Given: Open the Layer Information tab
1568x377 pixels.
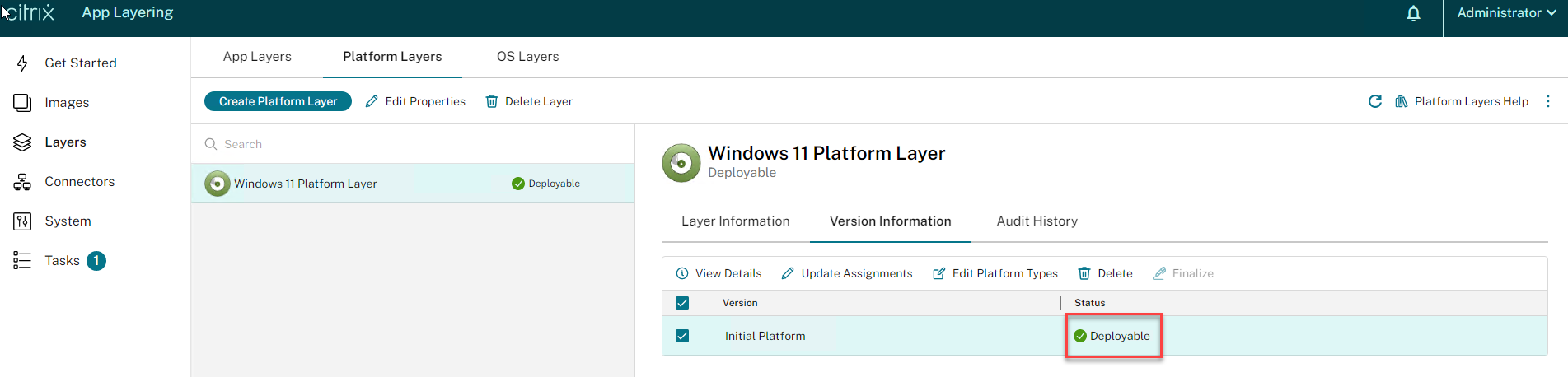Looking at the screenshot, I should pyautogui.click(x=735, y=221).
